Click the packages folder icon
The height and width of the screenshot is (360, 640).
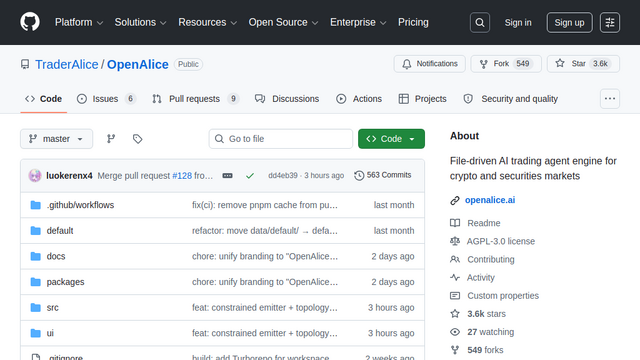point(36,282)
